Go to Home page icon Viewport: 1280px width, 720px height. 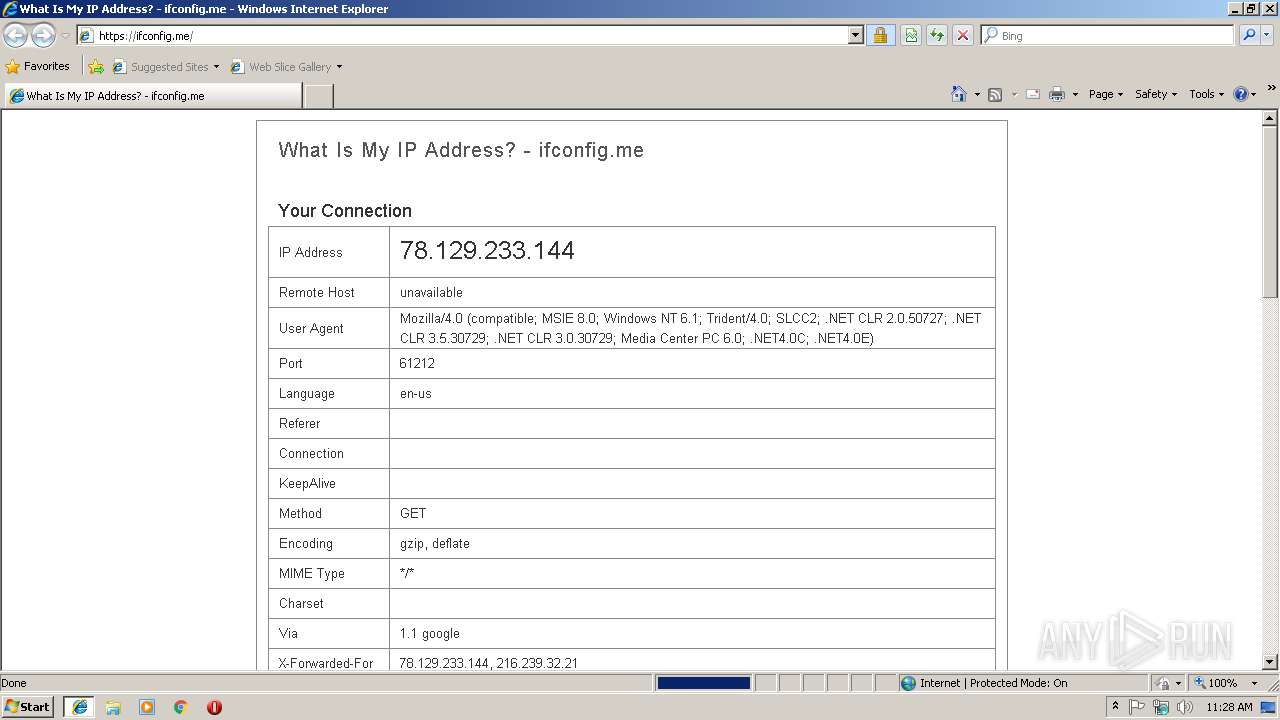coord(959,94)
